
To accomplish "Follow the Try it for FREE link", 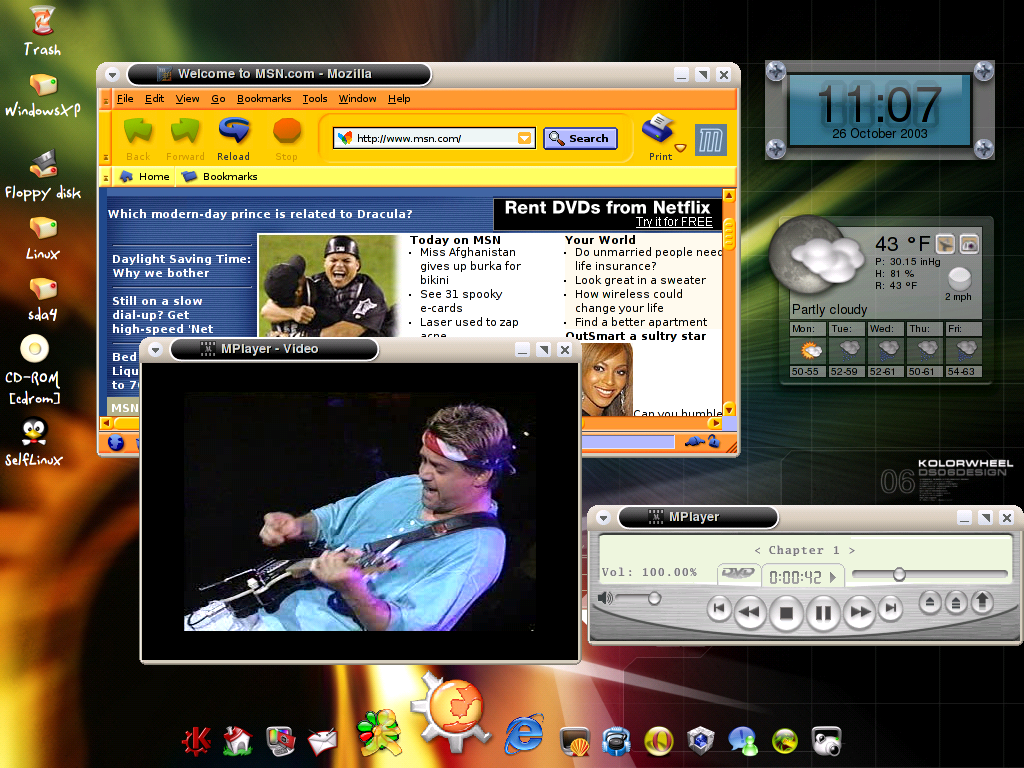I will pyautogui.click(x=674, y=222).
